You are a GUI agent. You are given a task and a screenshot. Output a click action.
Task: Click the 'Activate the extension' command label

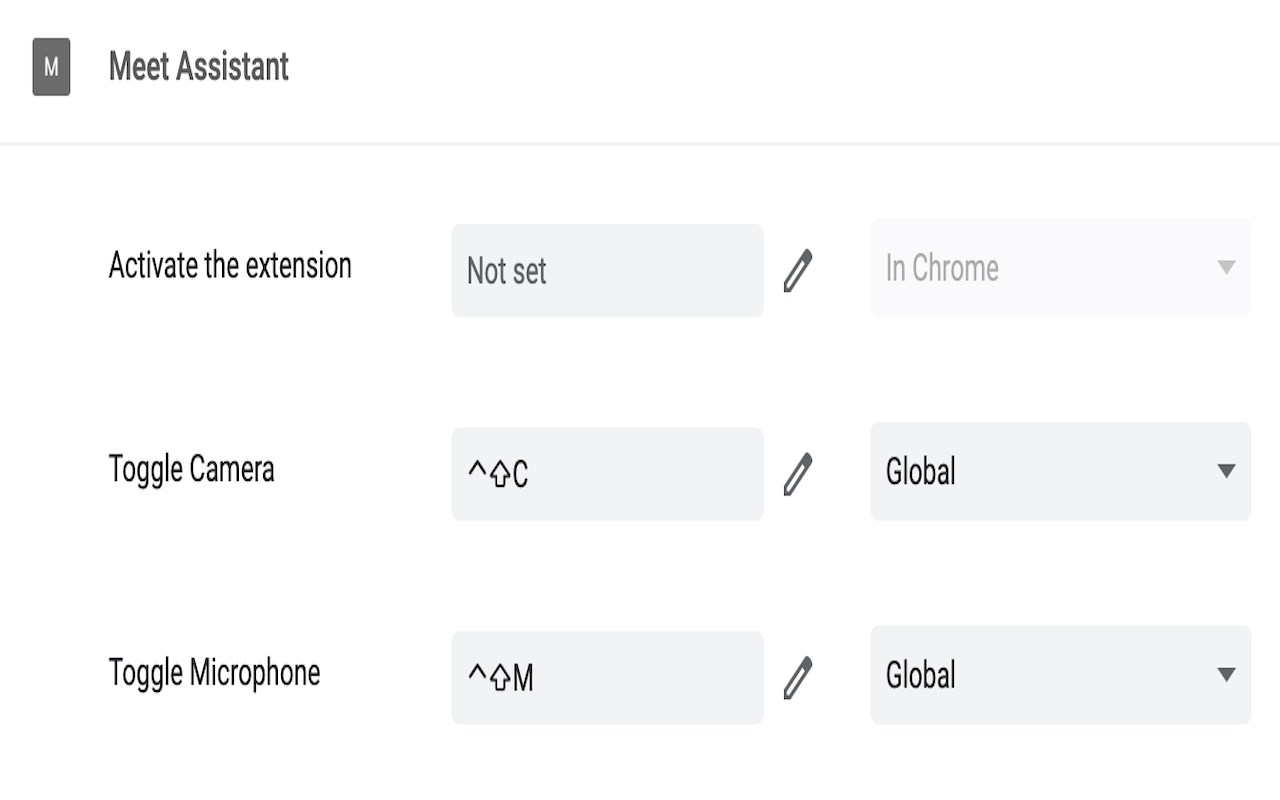230,266
